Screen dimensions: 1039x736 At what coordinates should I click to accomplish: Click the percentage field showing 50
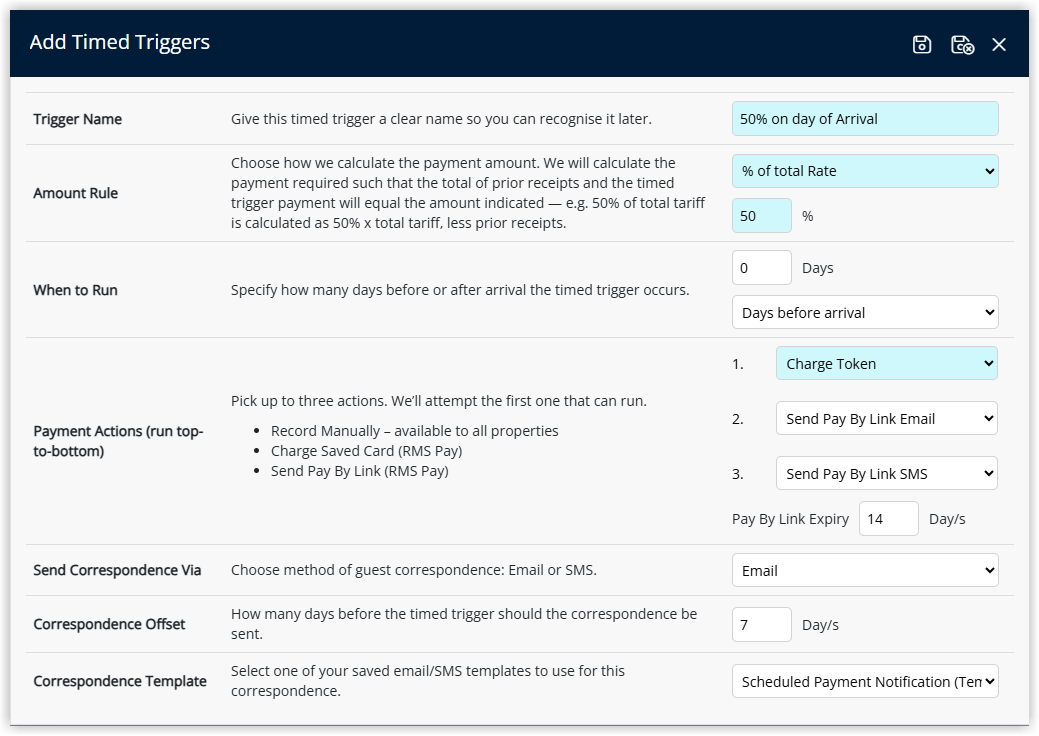pyautogui.click(x=761, y=215)
